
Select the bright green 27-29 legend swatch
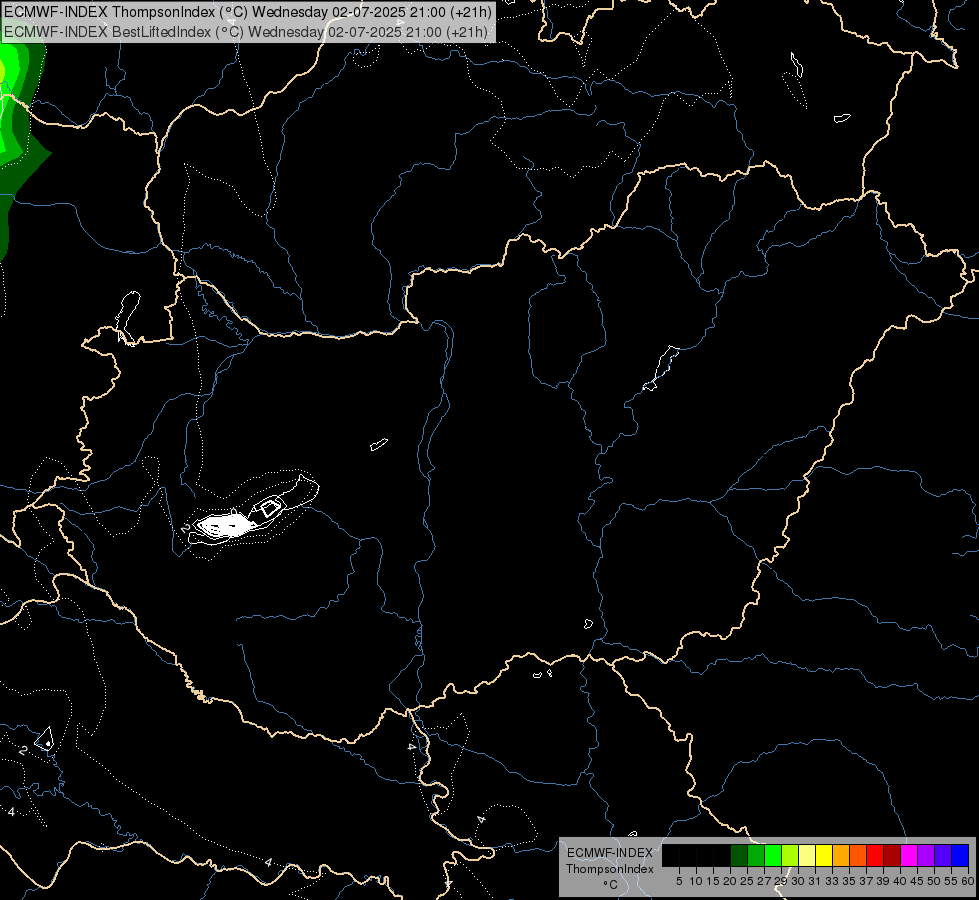(x=773, y=855)
